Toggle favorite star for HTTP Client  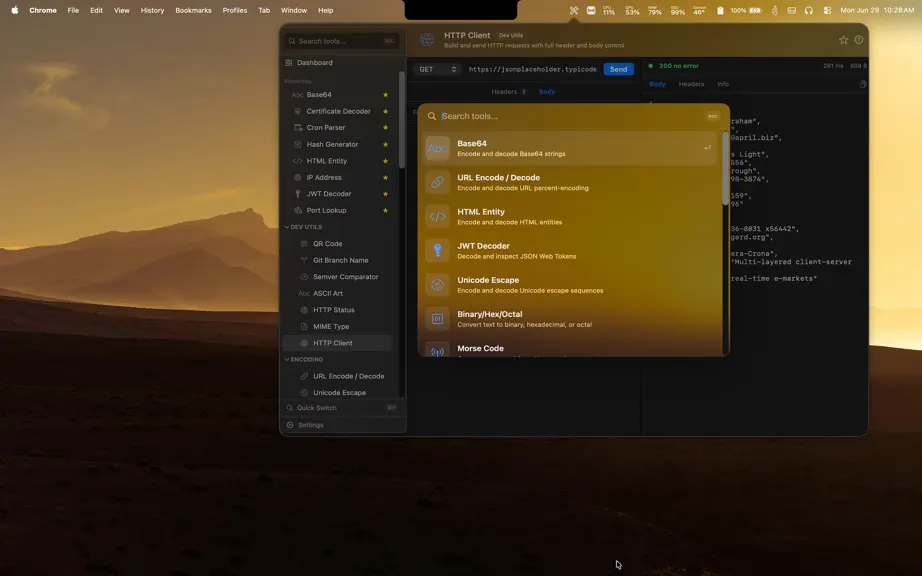[x=843, y=39]
